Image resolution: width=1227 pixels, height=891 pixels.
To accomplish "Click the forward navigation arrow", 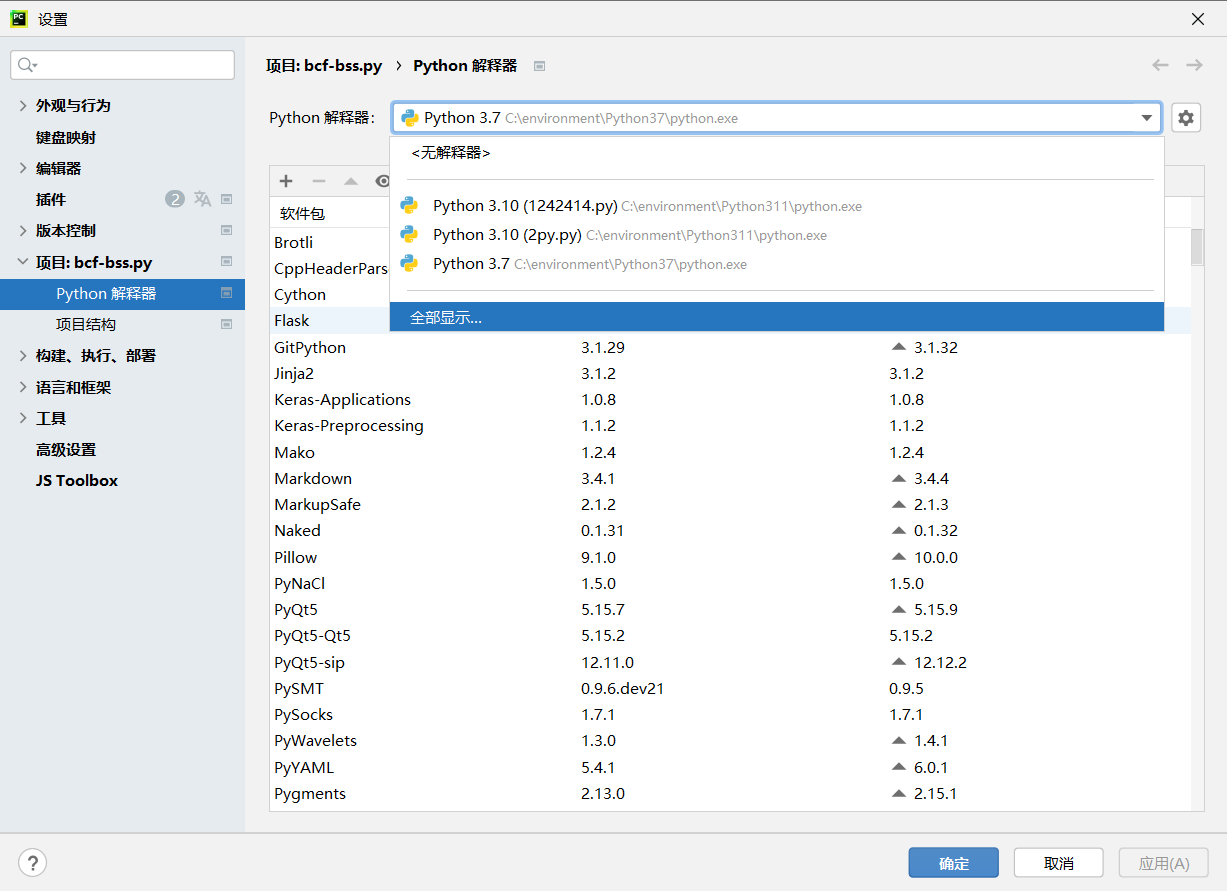I will 1194,65.
